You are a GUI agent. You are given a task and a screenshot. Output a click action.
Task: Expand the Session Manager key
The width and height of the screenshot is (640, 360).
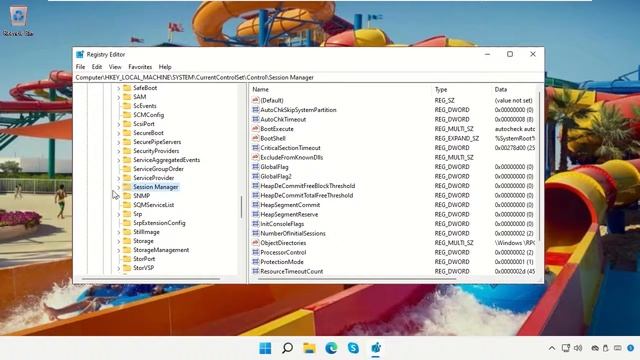[119, 187]
